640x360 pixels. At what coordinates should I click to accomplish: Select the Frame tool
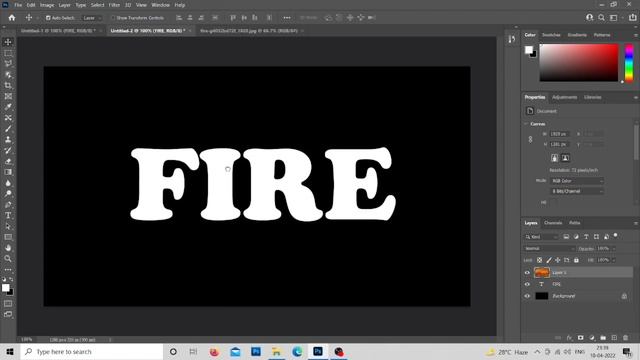(x=8, y=96)
